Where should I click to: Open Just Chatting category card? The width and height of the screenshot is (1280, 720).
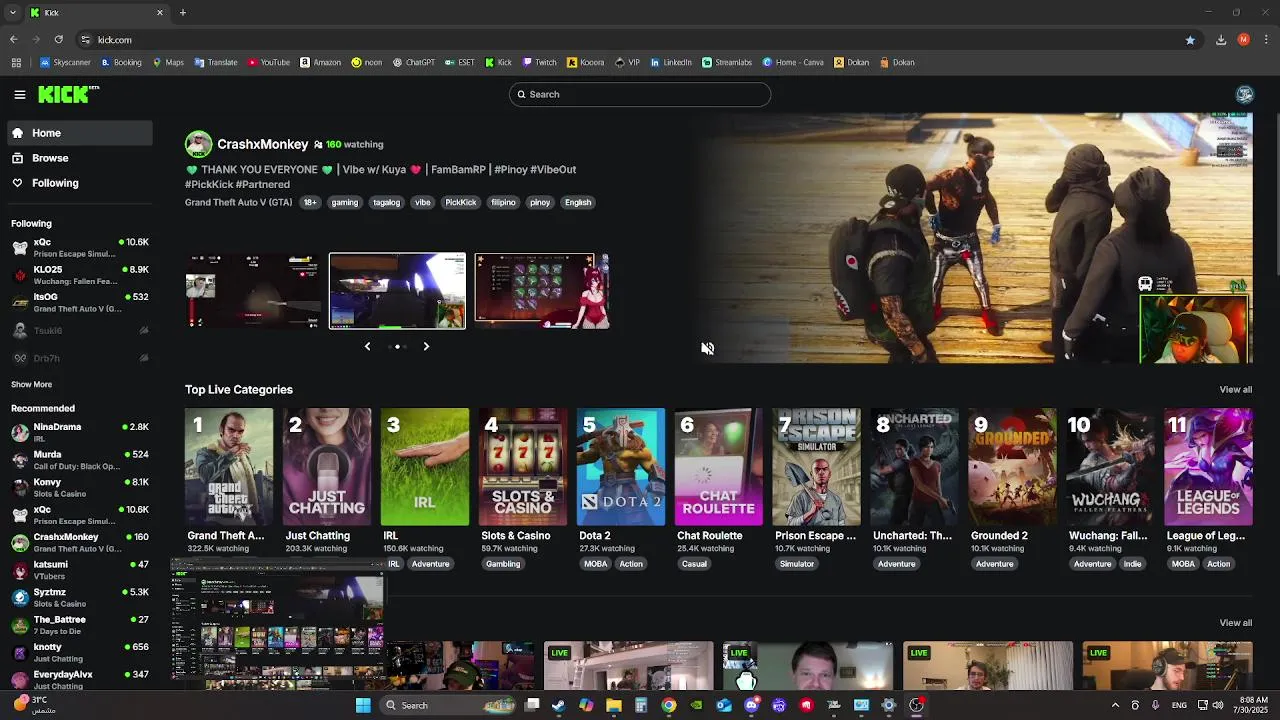(x=326, y=467)
